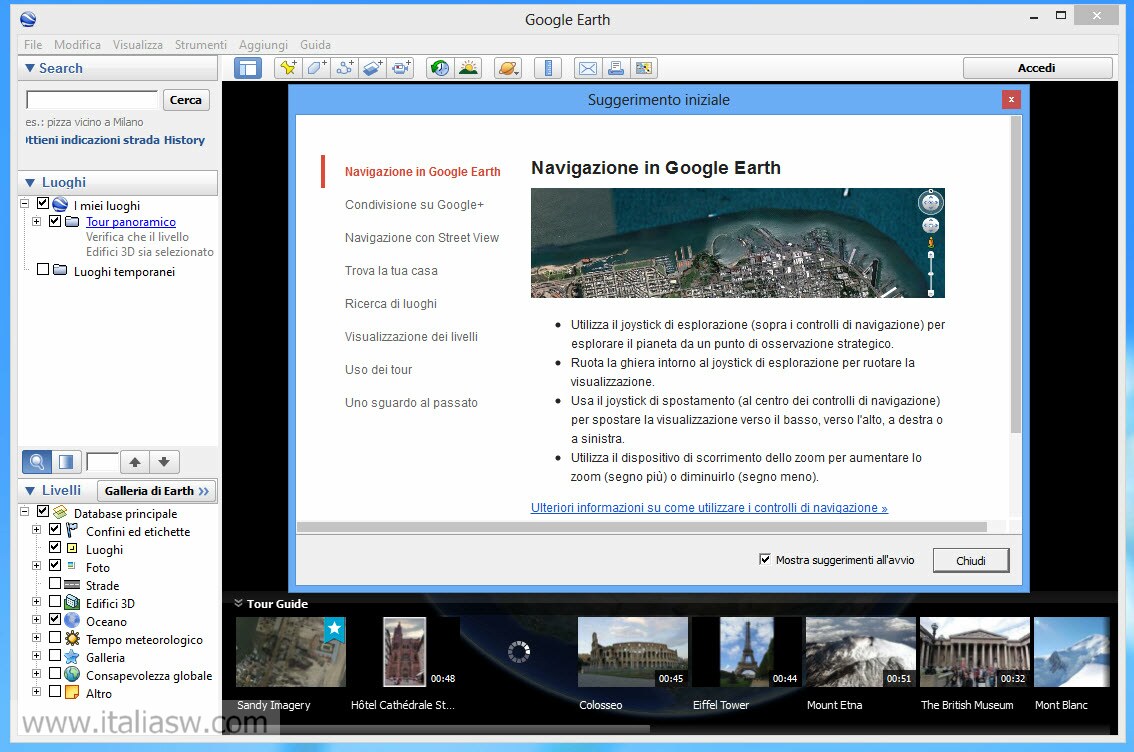Enable the Altro layer checkbox
Viewport: 1134px width, 752px height.
pyautogui.click(x=55, y=691)
